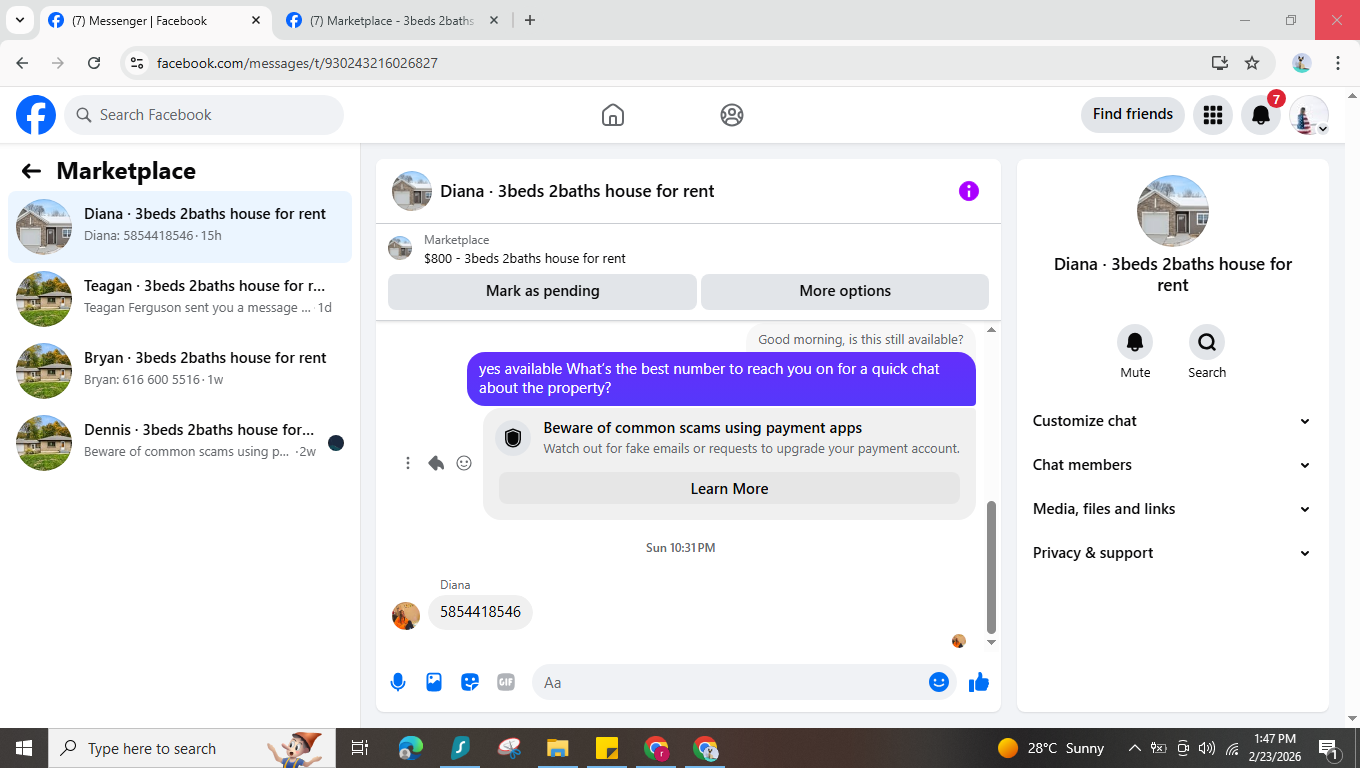The width and height of the screenshot is (1360, 768).
Task: Open the Facebook menu grid icon
Action: coord(1213,115)
